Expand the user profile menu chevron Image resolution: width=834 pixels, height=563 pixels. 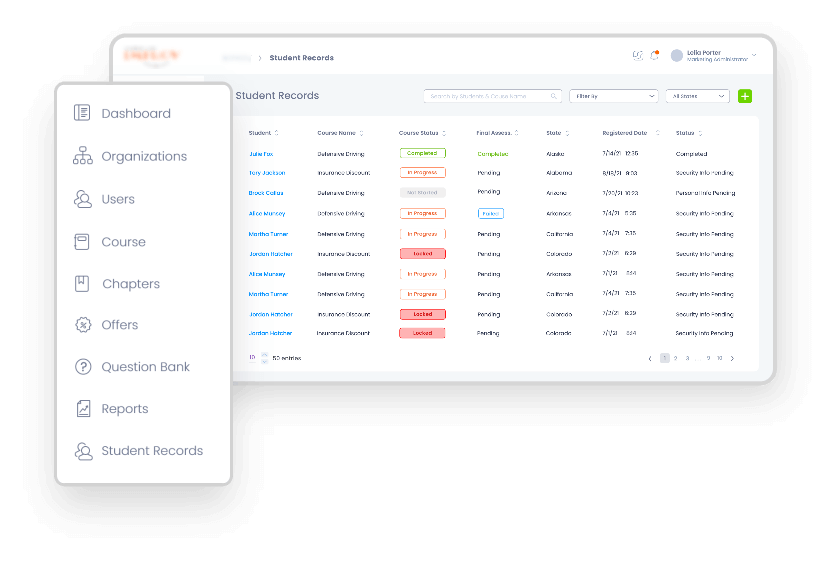(x=754, y=55)
